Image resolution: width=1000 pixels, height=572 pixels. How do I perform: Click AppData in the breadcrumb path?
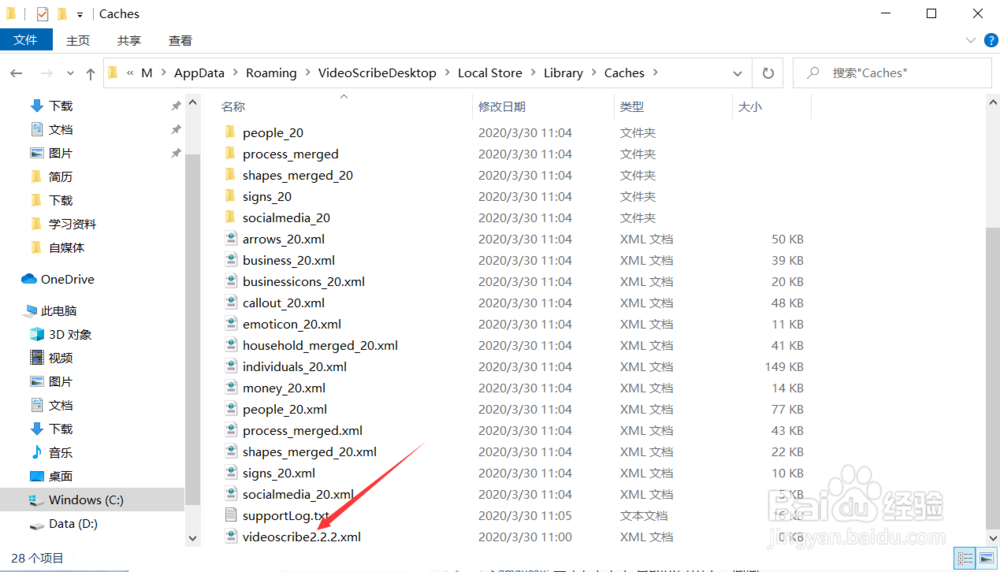click(199, 73)
